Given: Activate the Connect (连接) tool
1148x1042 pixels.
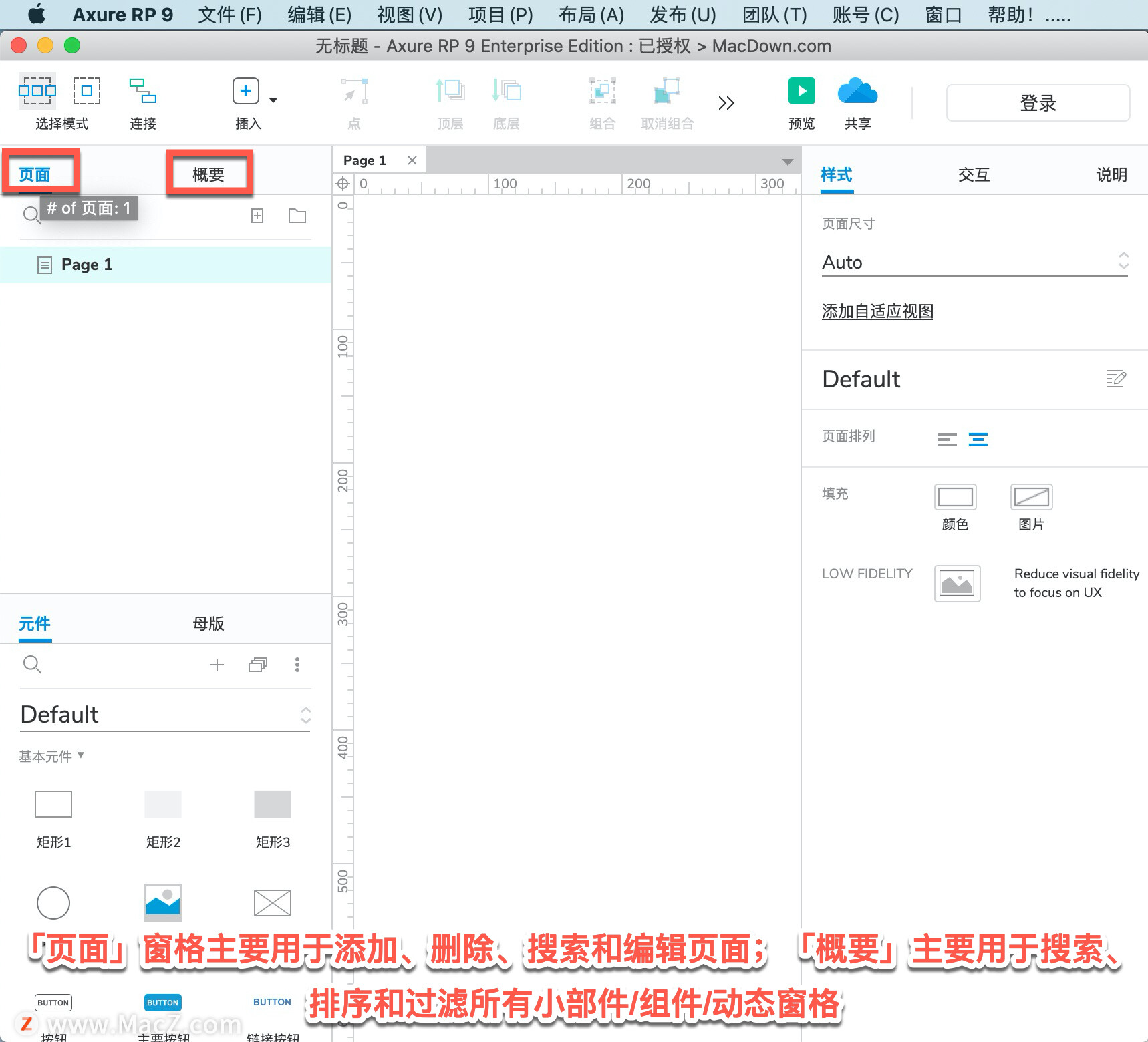Looking at the screenshot, I should click(143, 91).
